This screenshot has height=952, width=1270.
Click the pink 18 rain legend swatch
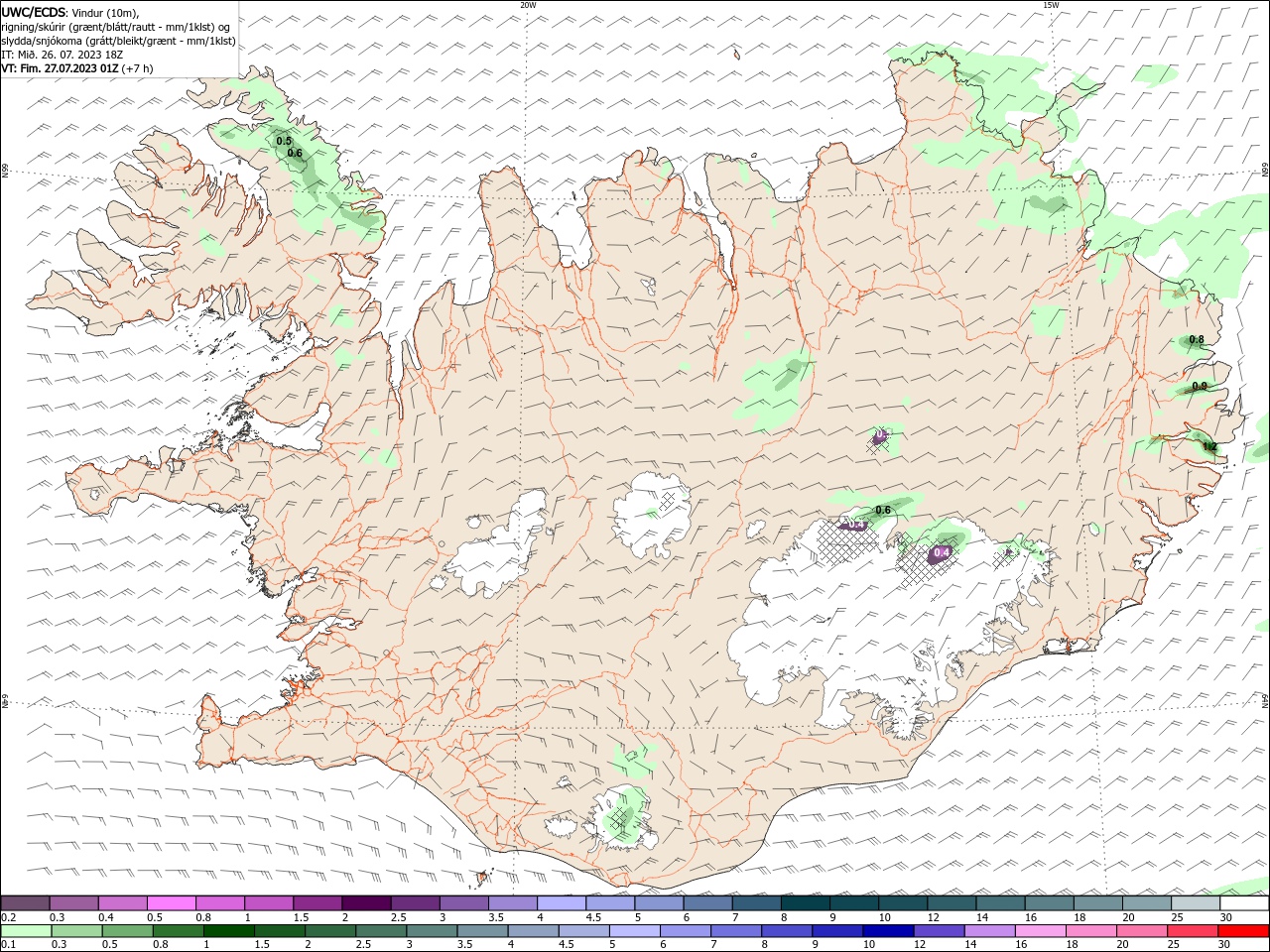click(1091, 931)
